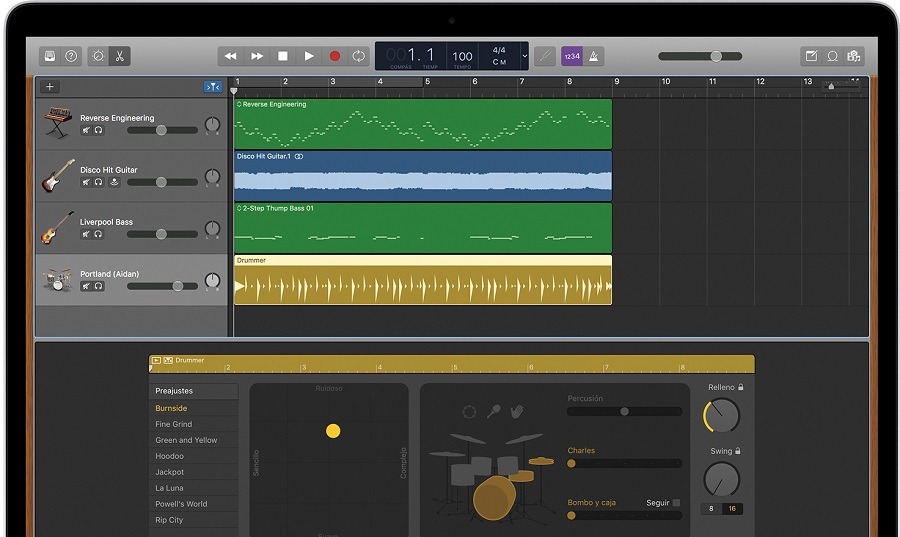
Task: Toggle the 1234 count-in button
Action: point(572,56)
